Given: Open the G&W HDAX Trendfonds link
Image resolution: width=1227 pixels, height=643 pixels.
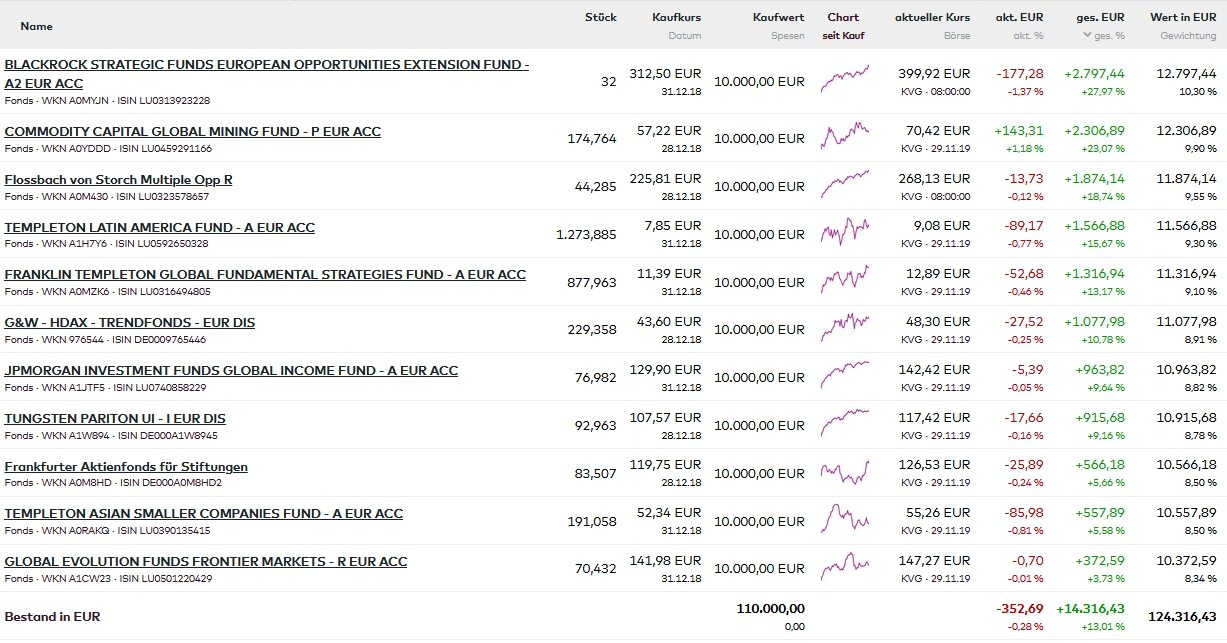Looking at the screenshot, I should pos(129,323).
